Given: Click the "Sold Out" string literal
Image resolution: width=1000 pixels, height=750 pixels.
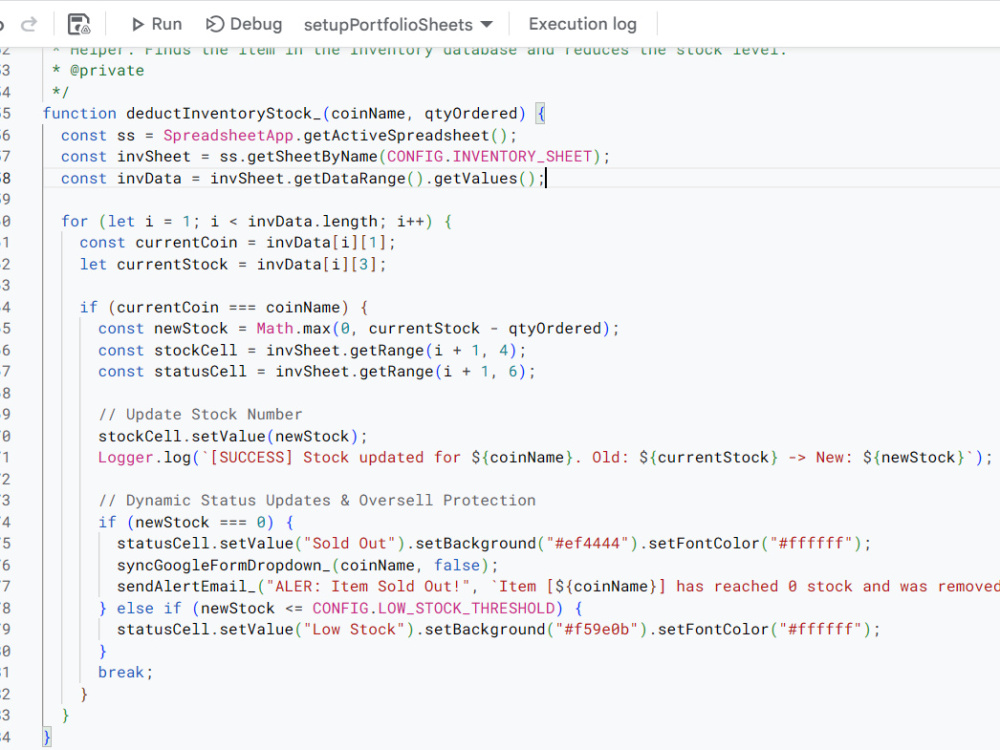Looking at the screenshot, I should point(349,543).
